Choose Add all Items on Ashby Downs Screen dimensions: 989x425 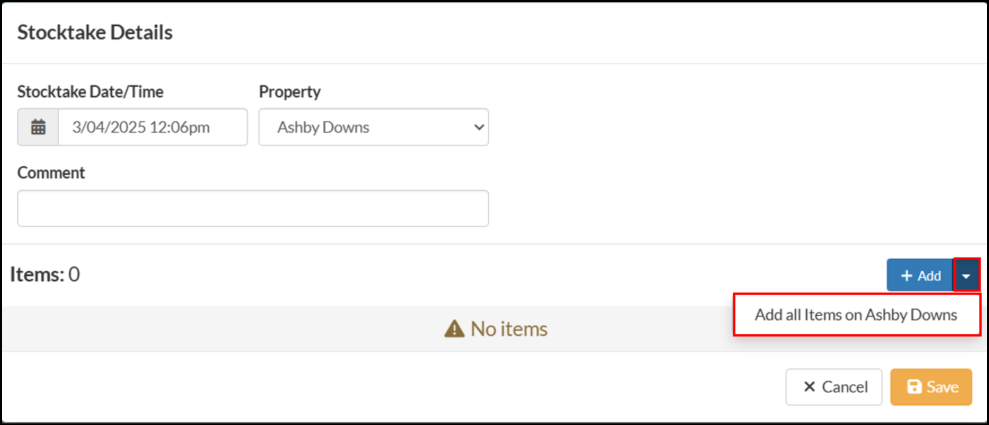click(x=857, y=315)
